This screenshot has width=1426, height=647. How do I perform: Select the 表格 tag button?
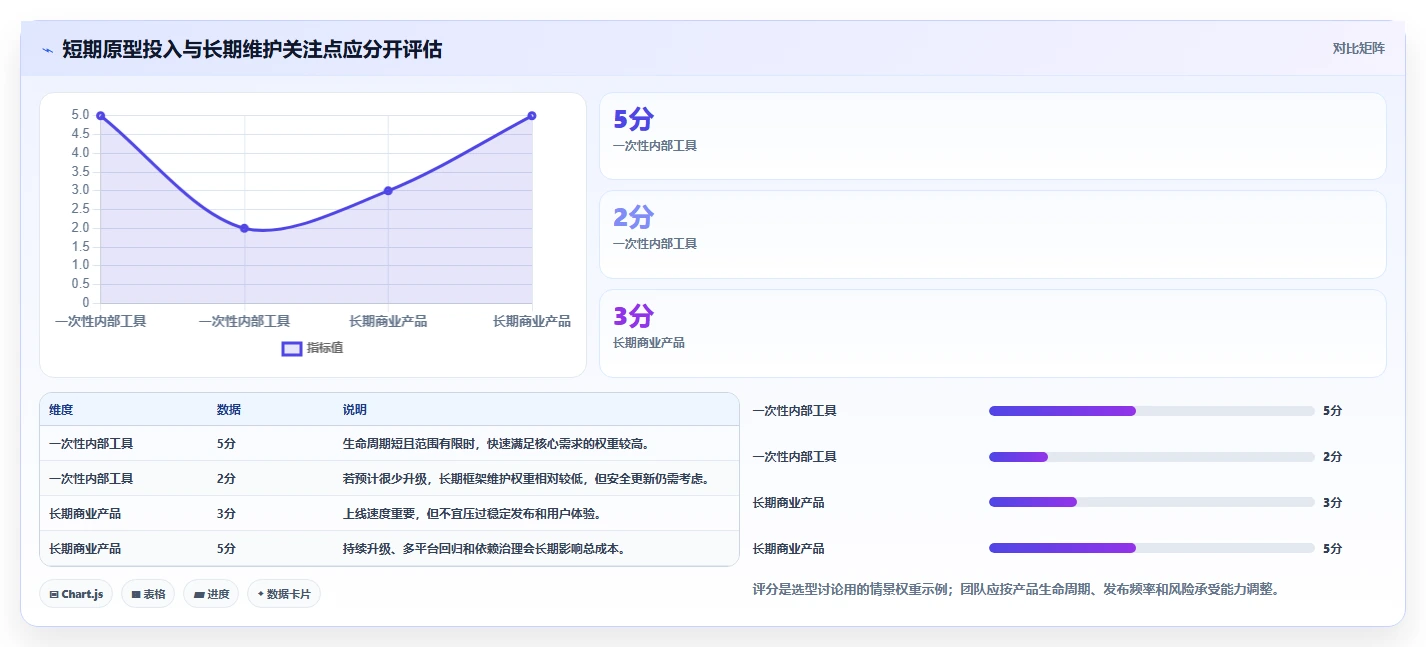148,594
